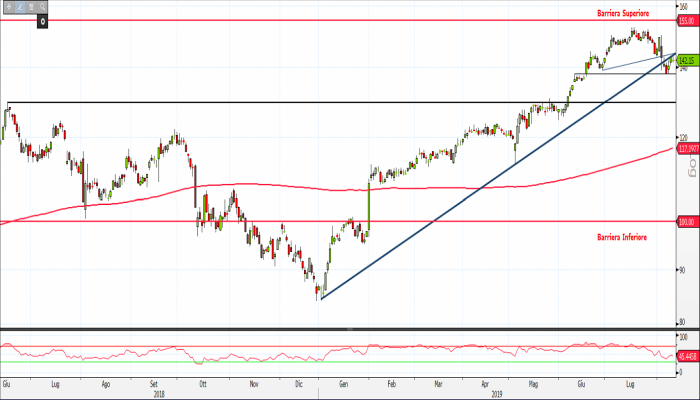Click the 'Gen' month marker on time axis
This screenshot has height=400, width=700.
pyautogui.click(x=343, y=383)
